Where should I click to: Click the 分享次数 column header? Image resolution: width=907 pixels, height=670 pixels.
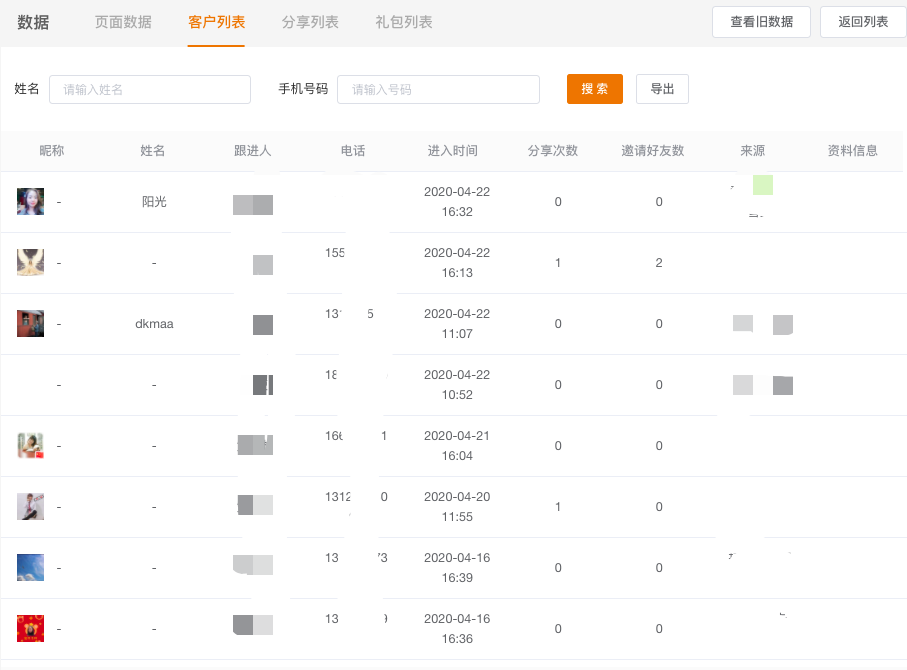pyautogui.click(x=553, y=151)
